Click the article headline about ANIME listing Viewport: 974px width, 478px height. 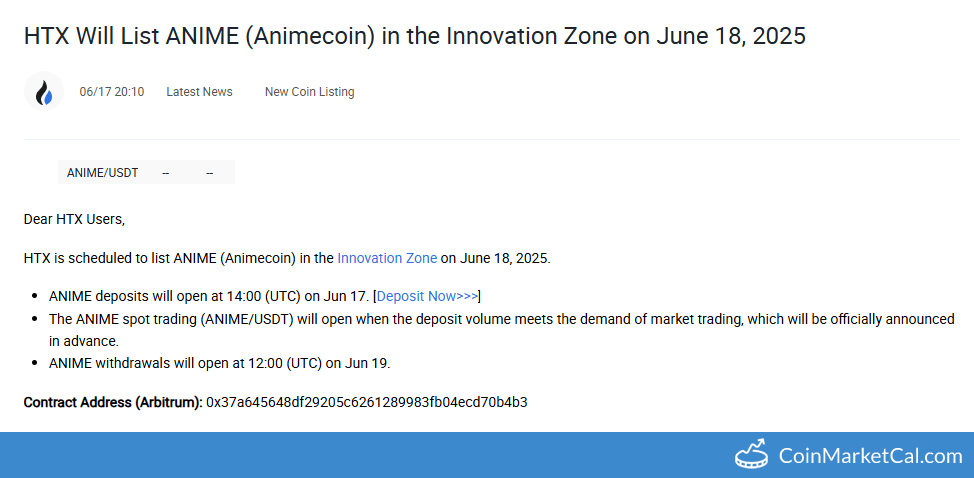(x=414, y=37)
